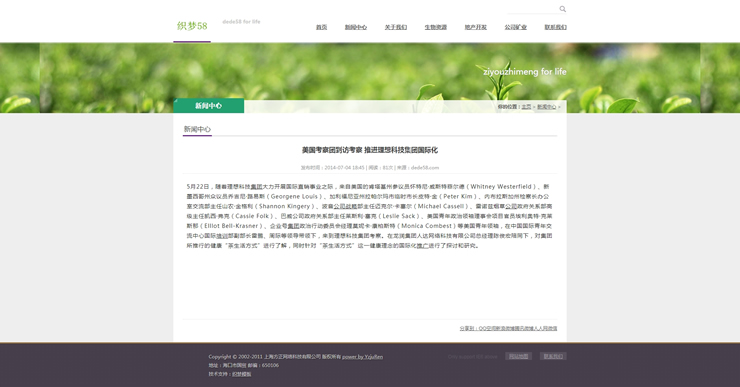
Task: Open 联系我们 in the top navigation
Action: pyautogui.click(x=555, y=27)
